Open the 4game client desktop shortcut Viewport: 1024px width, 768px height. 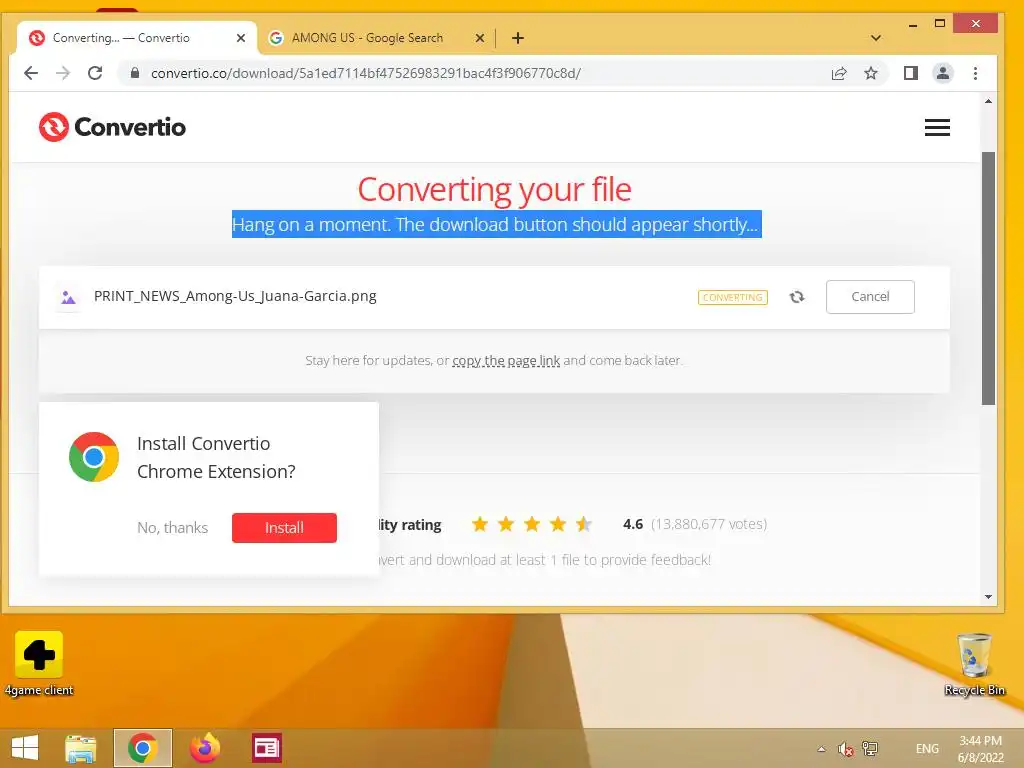point(39,664)
